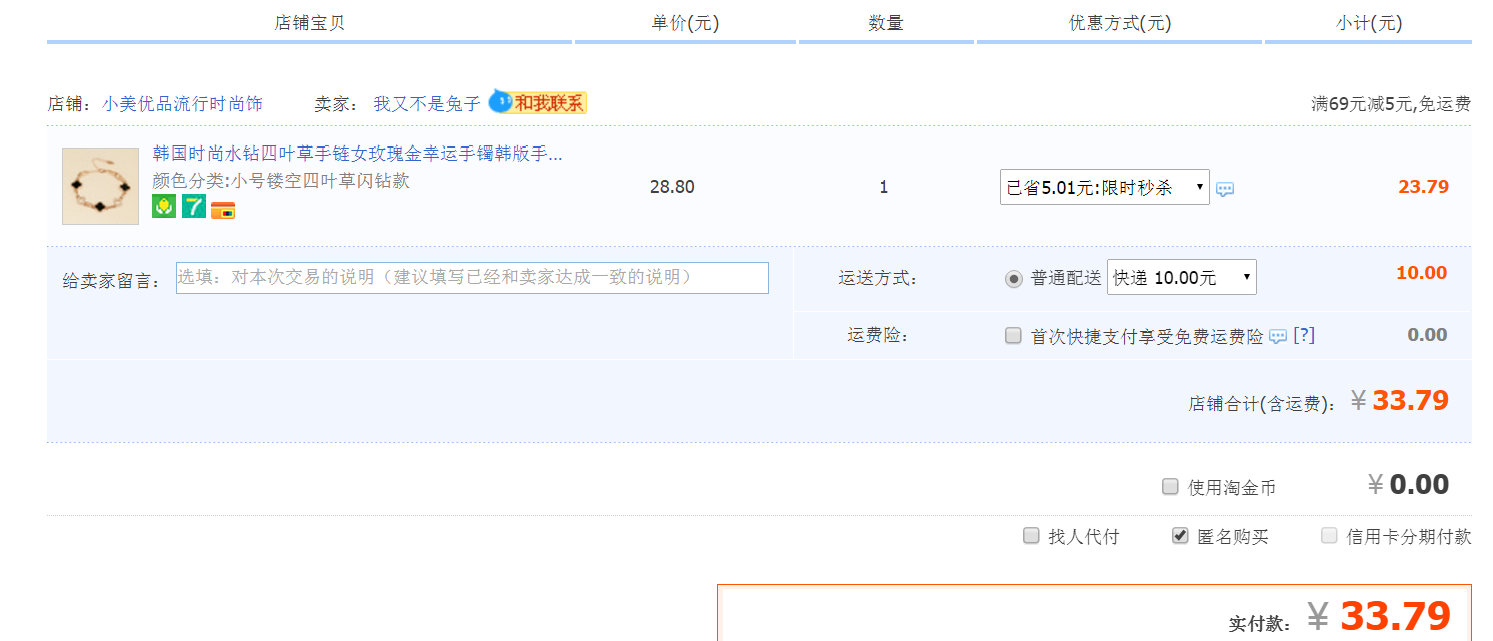
Task: Enable the 首次快捷支付享受免费运费险 checkbox
Action: click(x=1013, y=336)
